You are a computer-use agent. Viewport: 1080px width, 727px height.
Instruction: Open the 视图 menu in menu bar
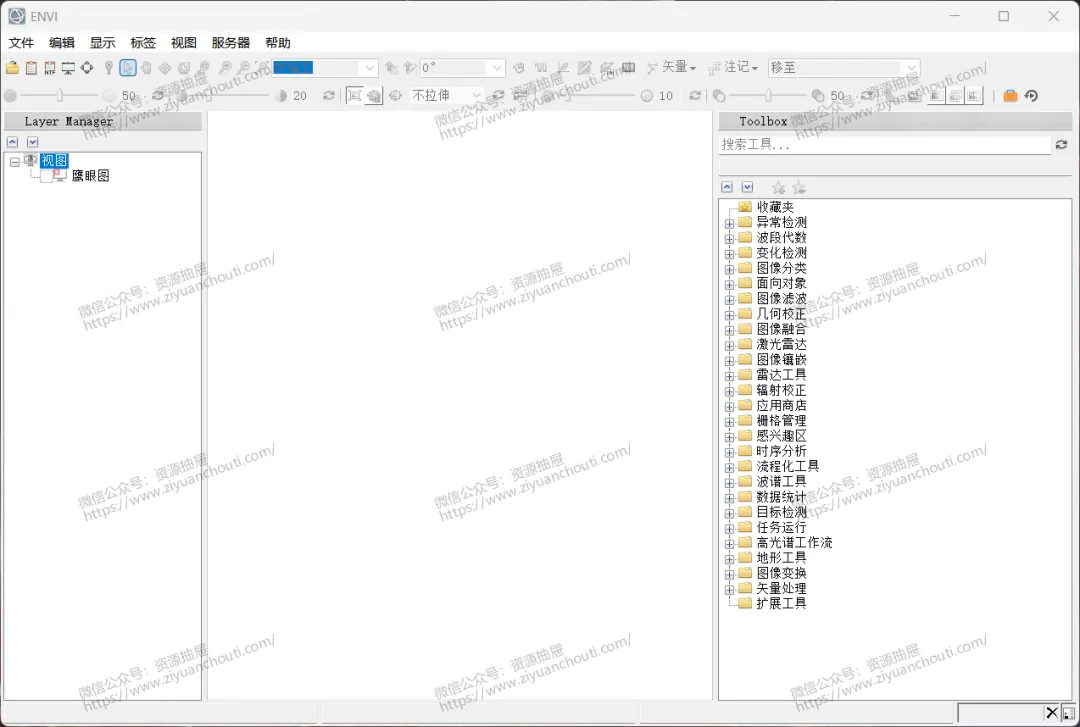184,43
